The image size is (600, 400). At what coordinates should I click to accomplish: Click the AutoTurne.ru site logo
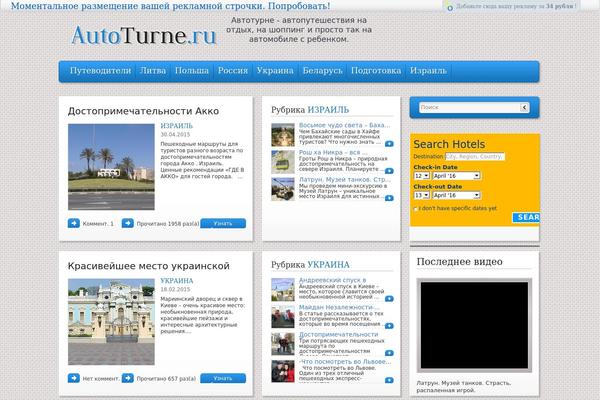click(x=144, y=36)
